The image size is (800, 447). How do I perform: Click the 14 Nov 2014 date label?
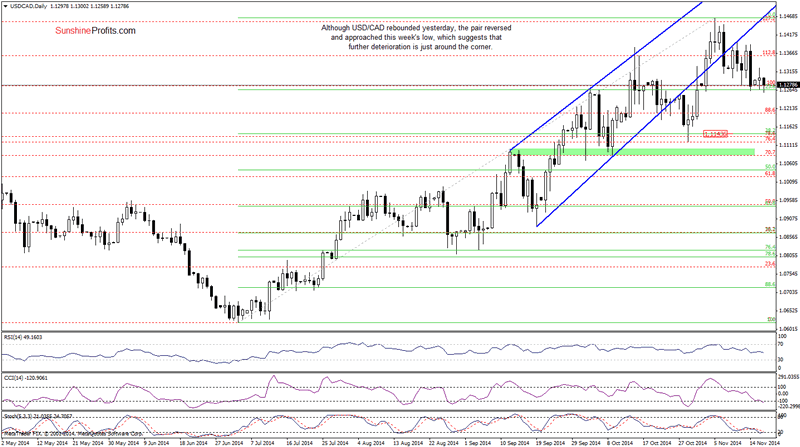tap(764, 443)
